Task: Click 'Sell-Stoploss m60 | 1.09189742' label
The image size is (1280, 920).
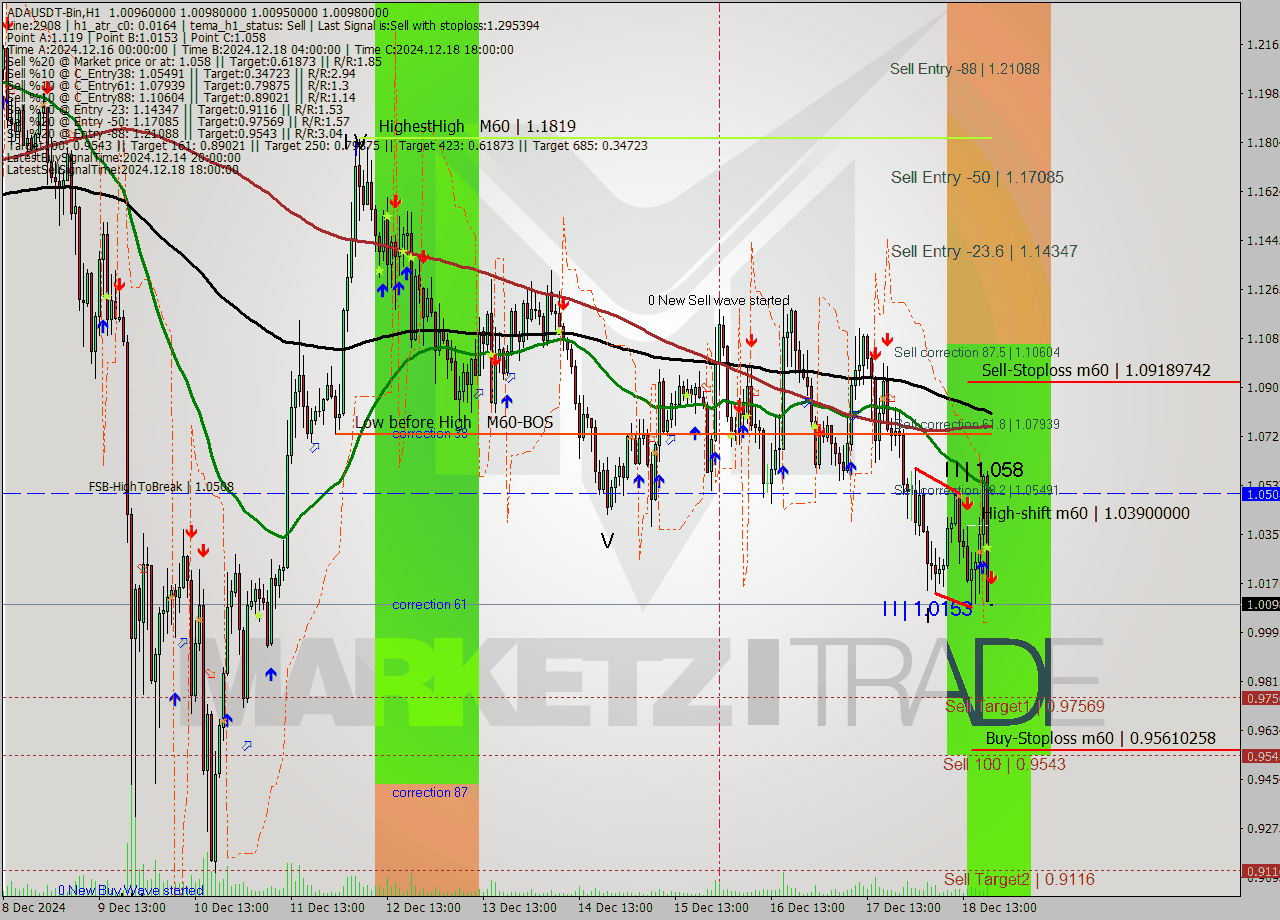Action: [x=1096, y=370]
